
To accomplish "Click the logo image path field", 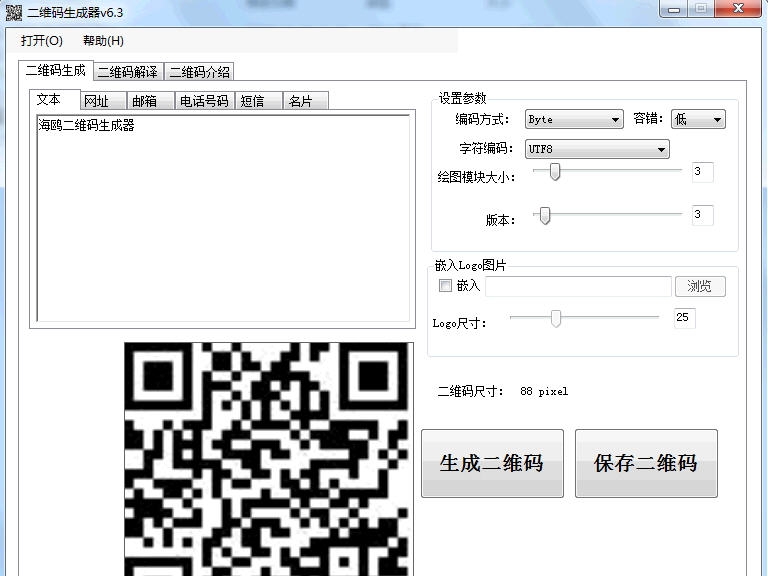I will tap(578, 287).
